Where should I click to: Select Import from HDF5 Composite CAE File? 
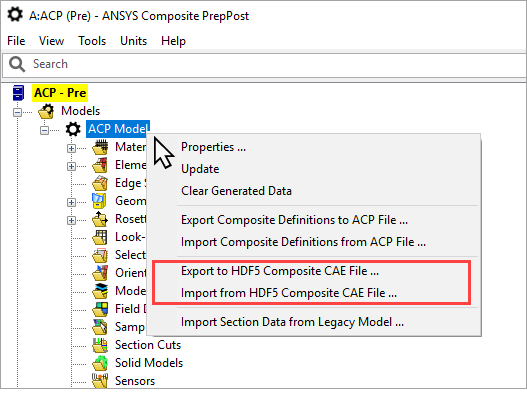(x=289, y=293)
